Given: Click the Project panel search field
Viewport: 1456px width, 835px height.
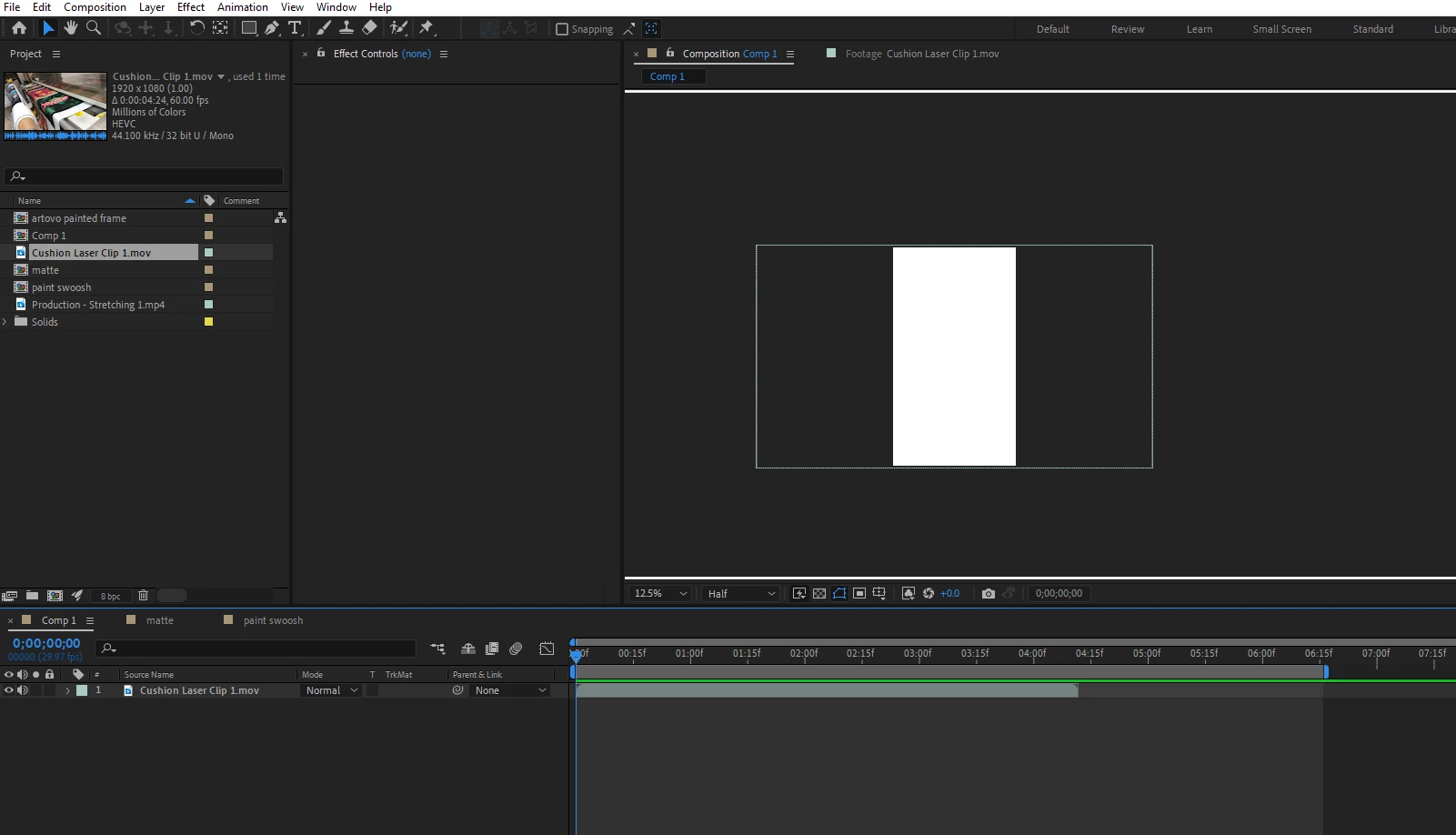Looking at the screenshot, I should (146, 176).
